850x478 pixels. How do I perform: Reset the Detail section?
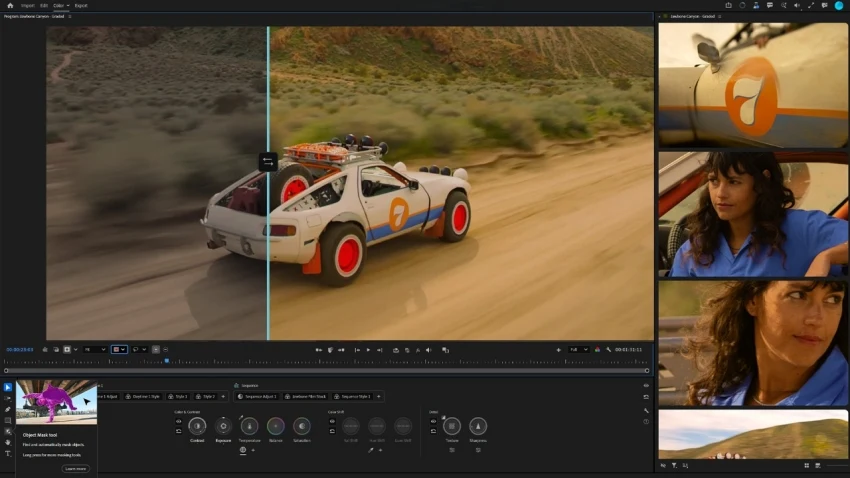(x=433, y=431)
